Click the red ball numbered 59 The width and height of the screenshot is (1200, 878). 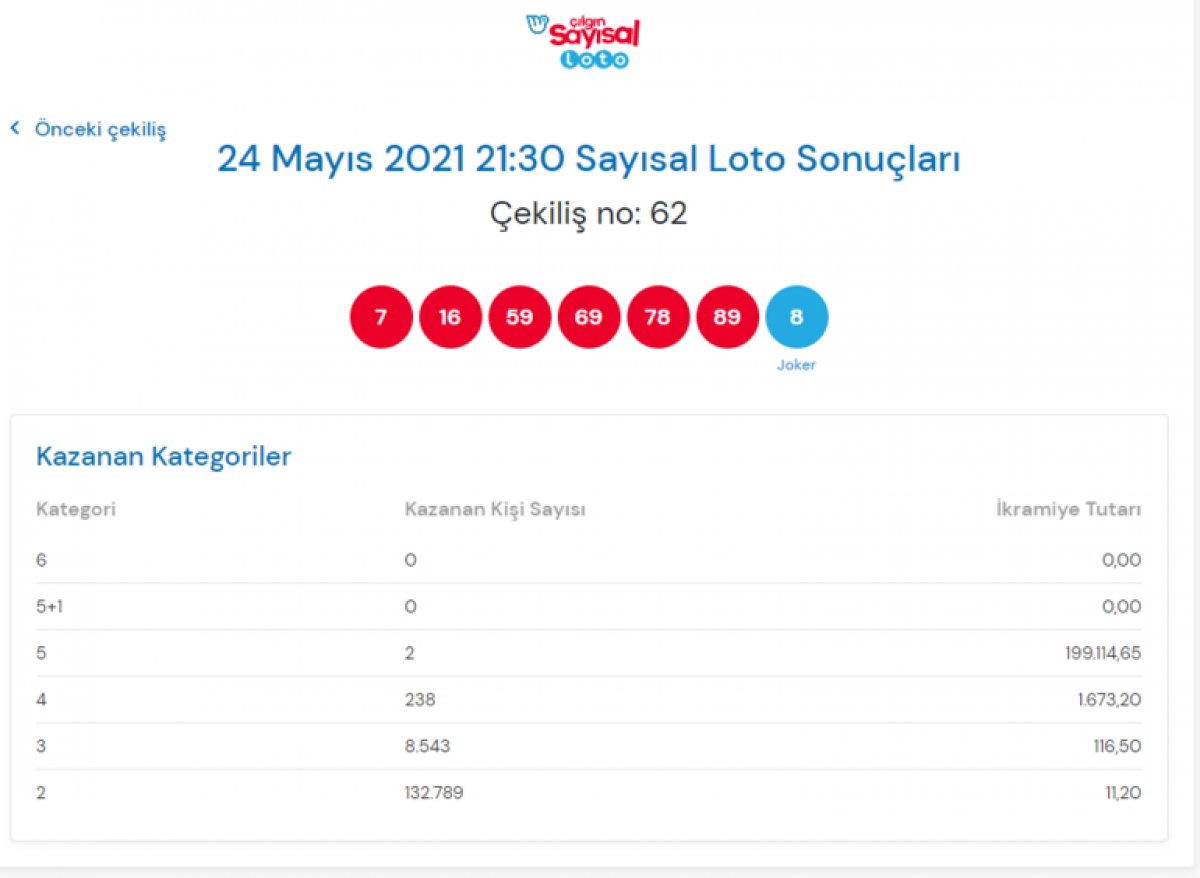coord(519,317)
